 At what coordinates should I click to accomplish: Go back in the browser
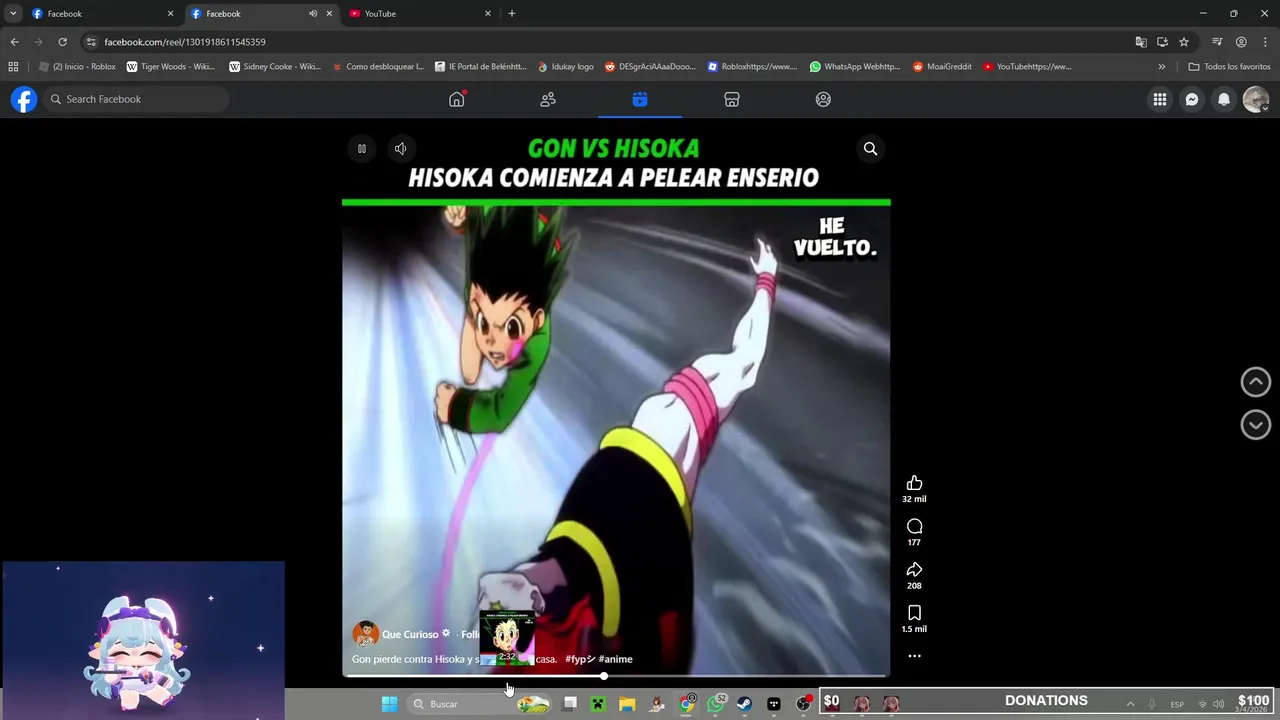(14, 42)
